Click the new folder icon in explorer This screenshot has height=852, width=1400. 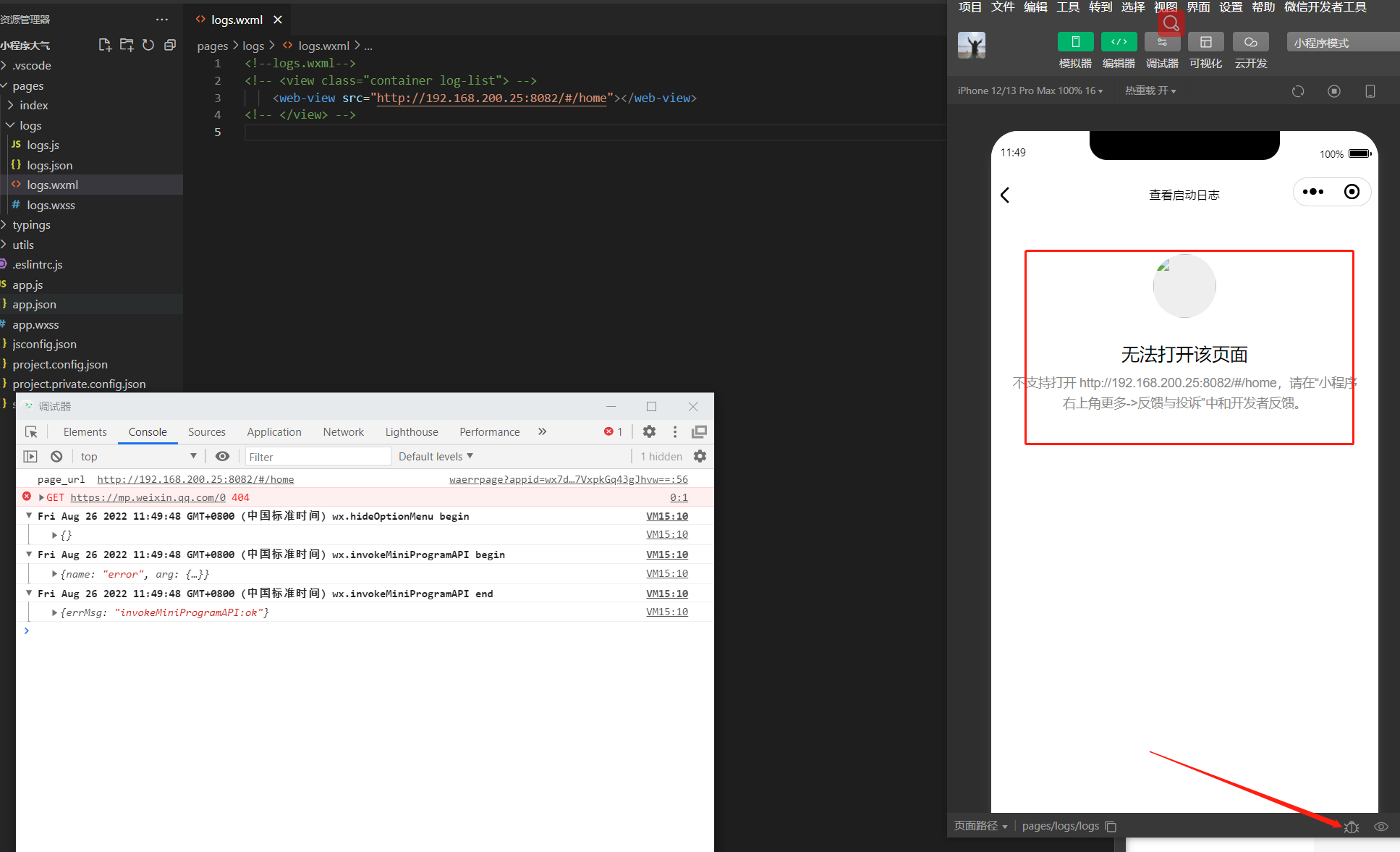coord(127,45)
